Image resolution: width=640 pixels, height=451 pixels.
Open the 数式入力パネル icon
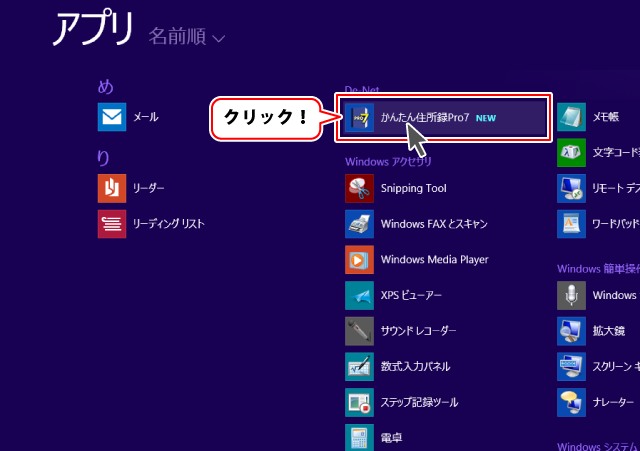click(359, 367)
